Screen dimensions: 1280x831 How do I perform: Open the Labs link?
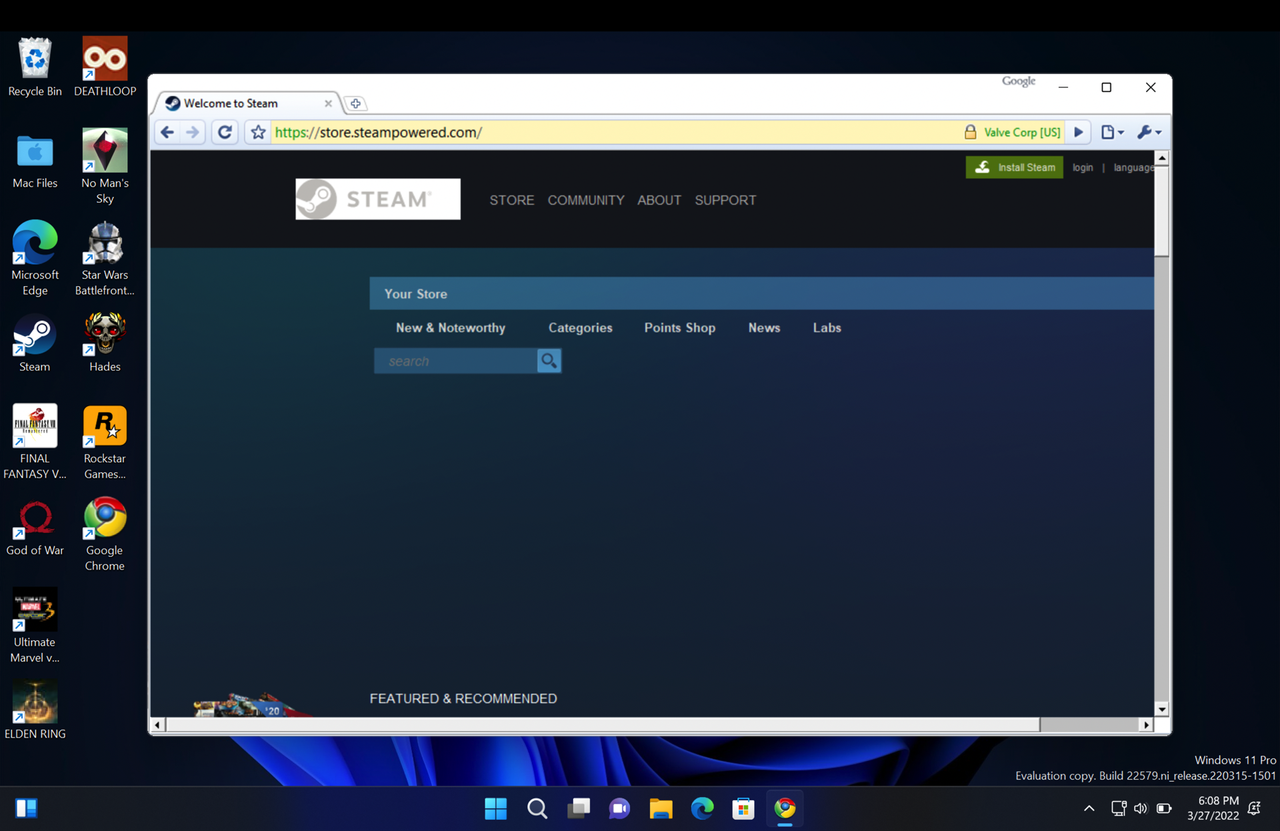coord(827,328)
